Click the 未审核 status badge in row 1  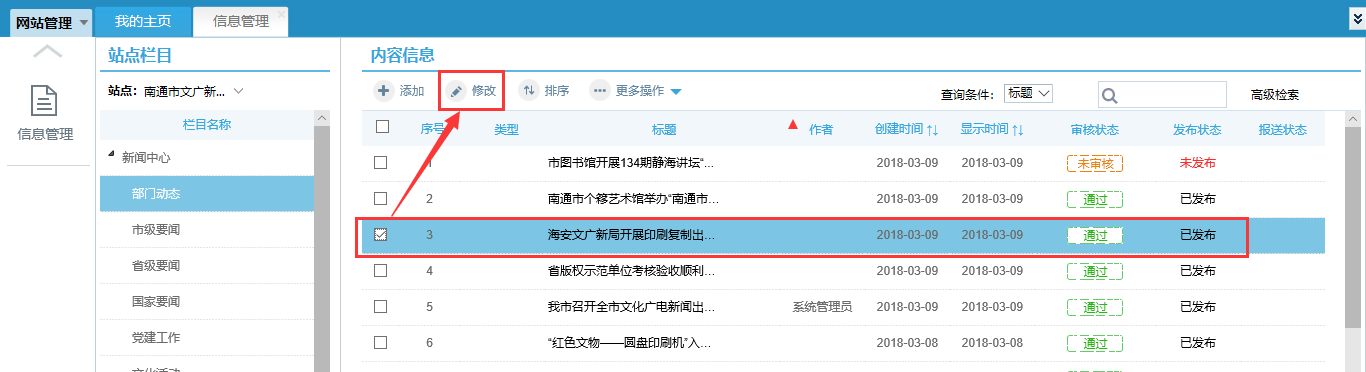1095,163
